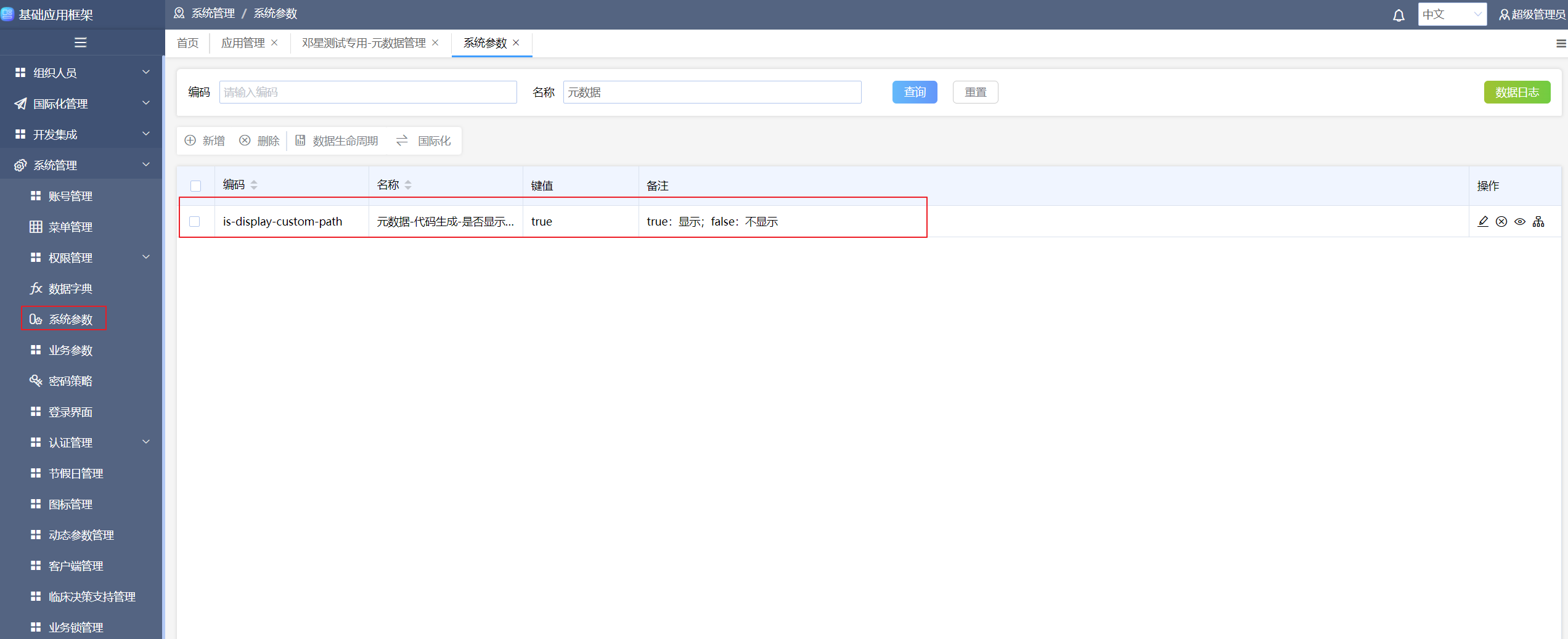Collapse sidebar with hamburger menu icon
The image size is (1568, 639).
tap(81, 43)
